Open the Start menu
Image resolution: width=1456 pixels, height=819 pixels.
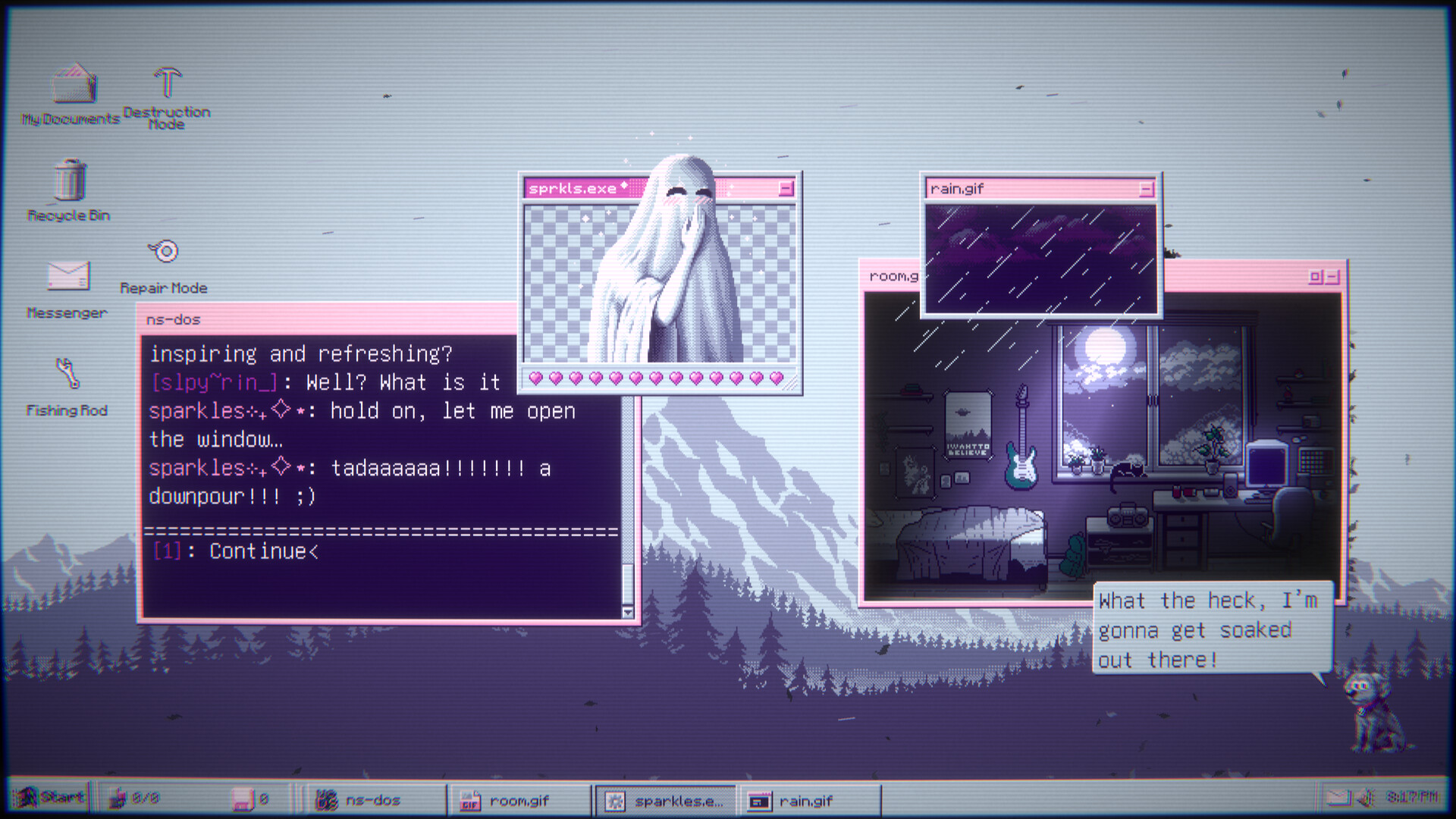point(53,797)
